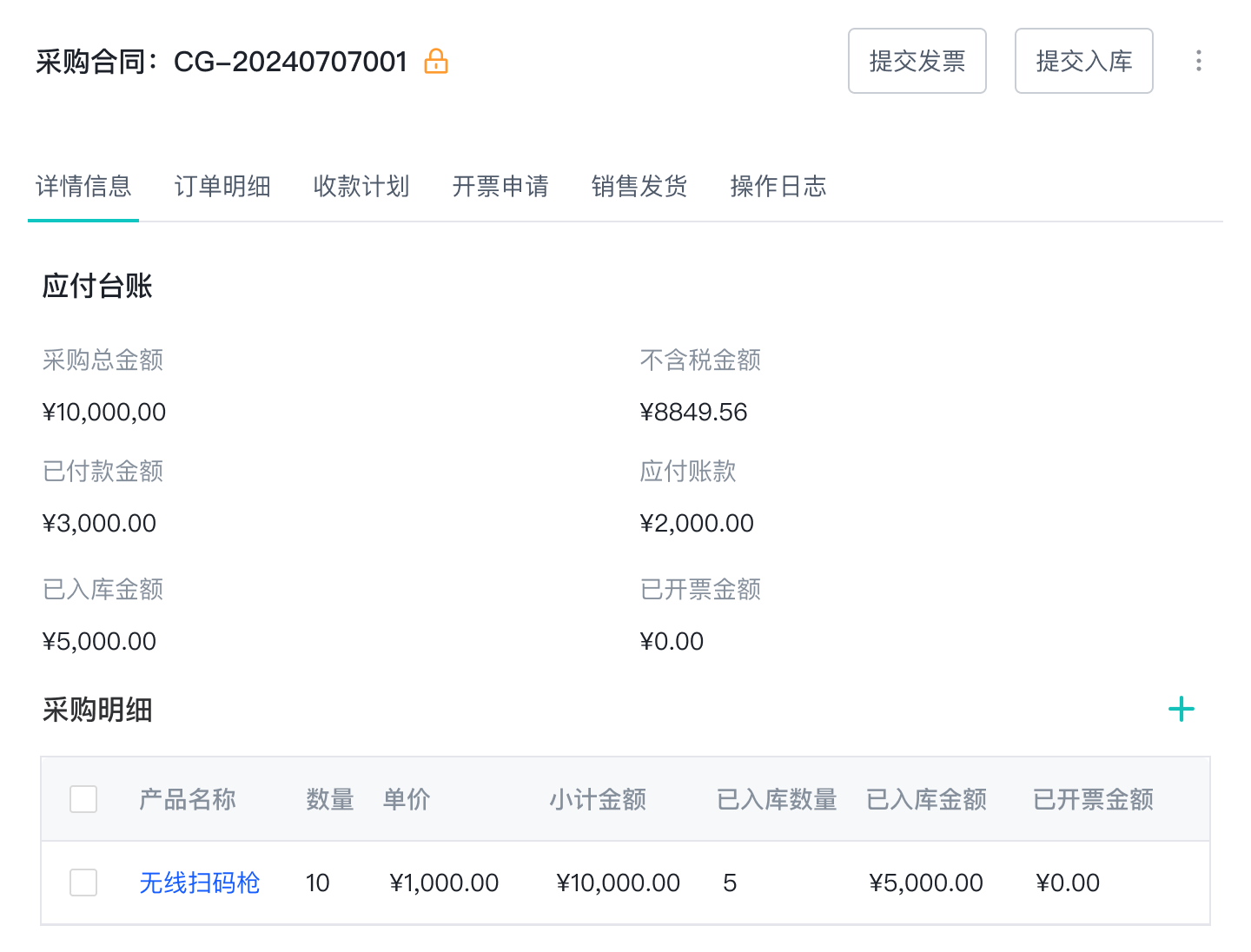
Task: Tick the select-all checkbox in table header
Action: (83, 799)
